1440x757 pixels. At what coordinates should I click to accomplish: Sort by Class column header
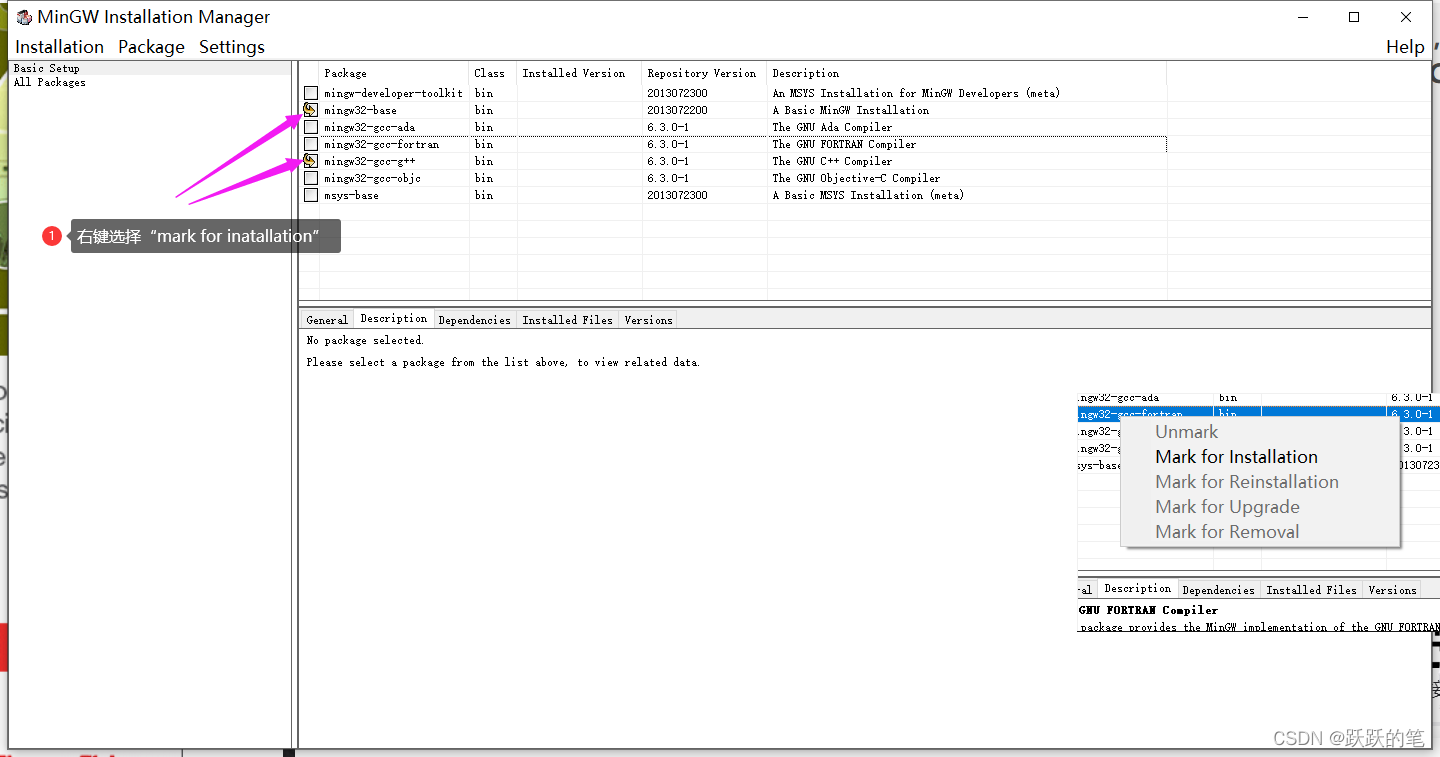[493, 73]
